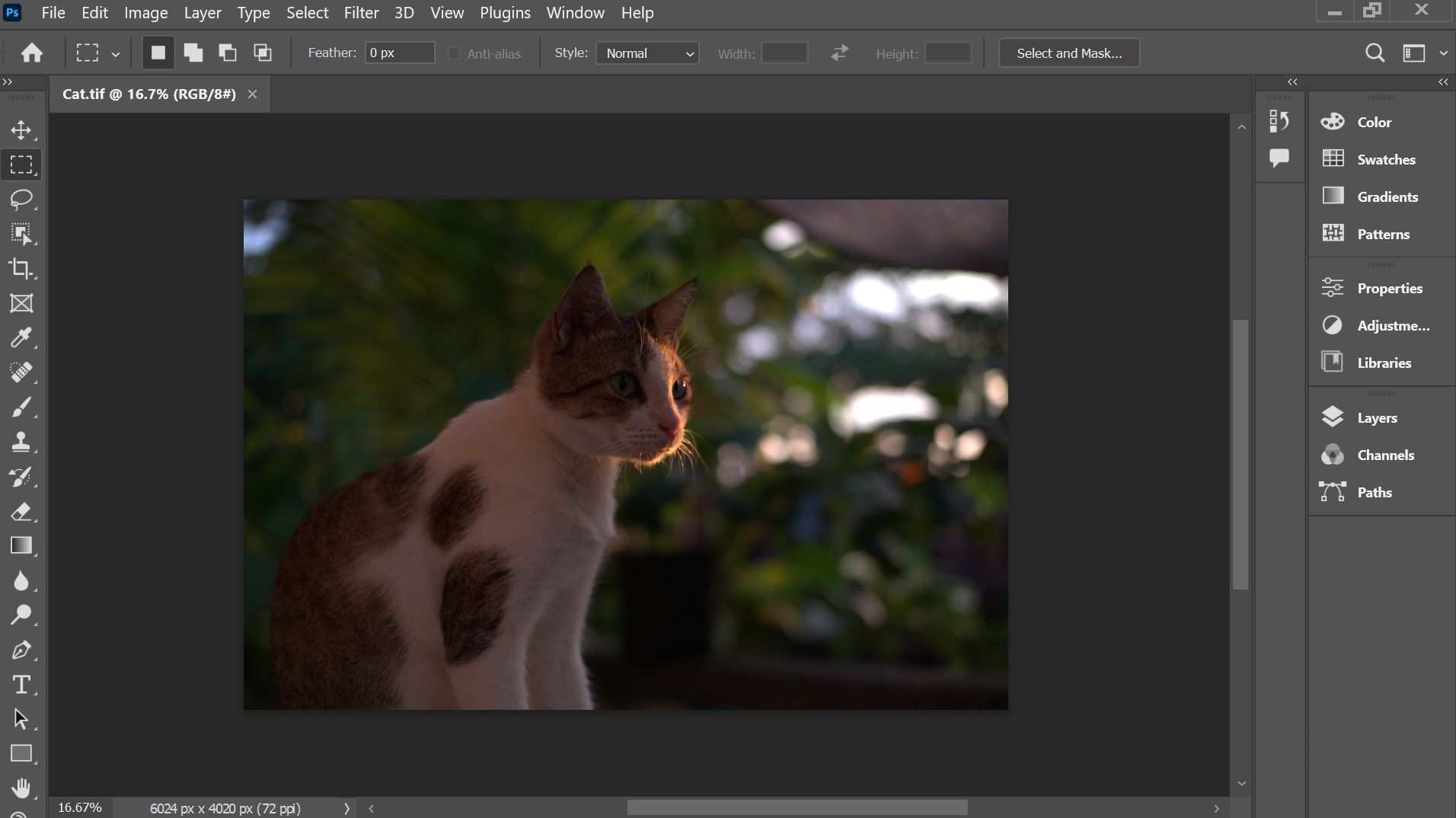Select the Horizontal Type tool

(21, 684)
